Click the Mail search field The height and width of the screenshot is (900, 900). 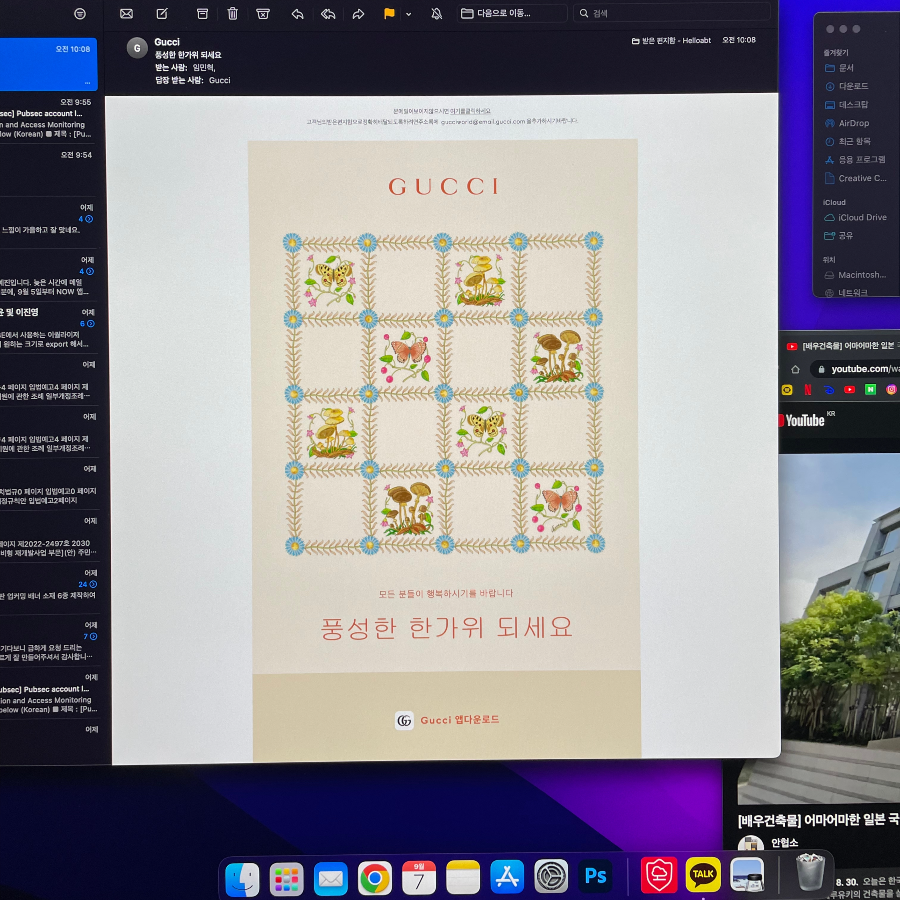pos(672,13)
